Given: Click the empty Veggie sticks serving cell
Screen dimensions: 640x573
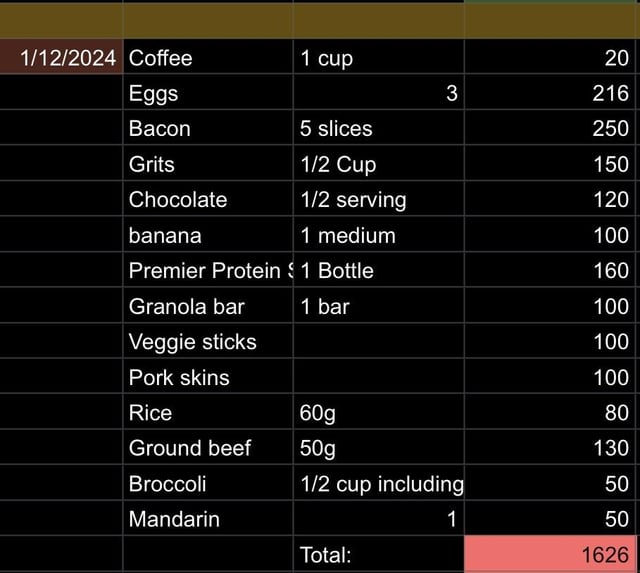Looking at the screenshot, I should coord(379,341).
